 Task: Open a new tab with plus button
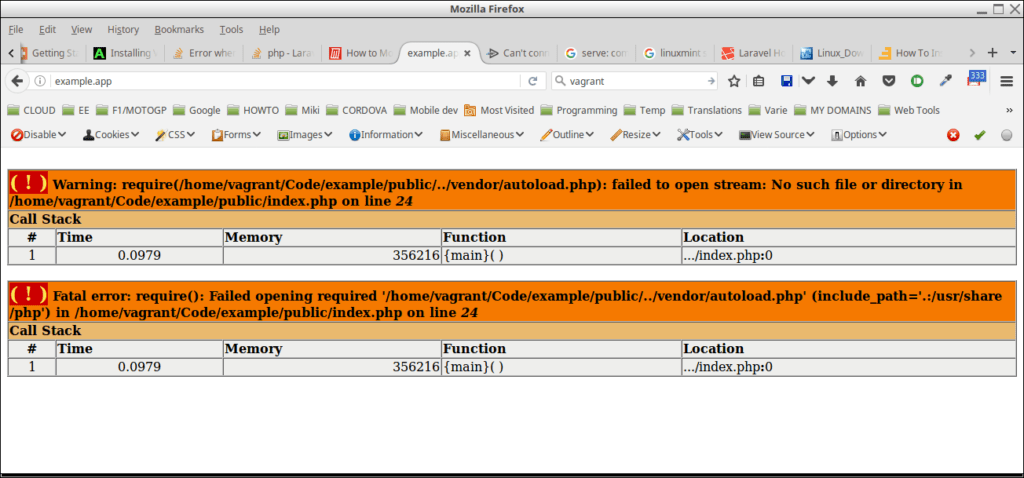pos(993,53)
